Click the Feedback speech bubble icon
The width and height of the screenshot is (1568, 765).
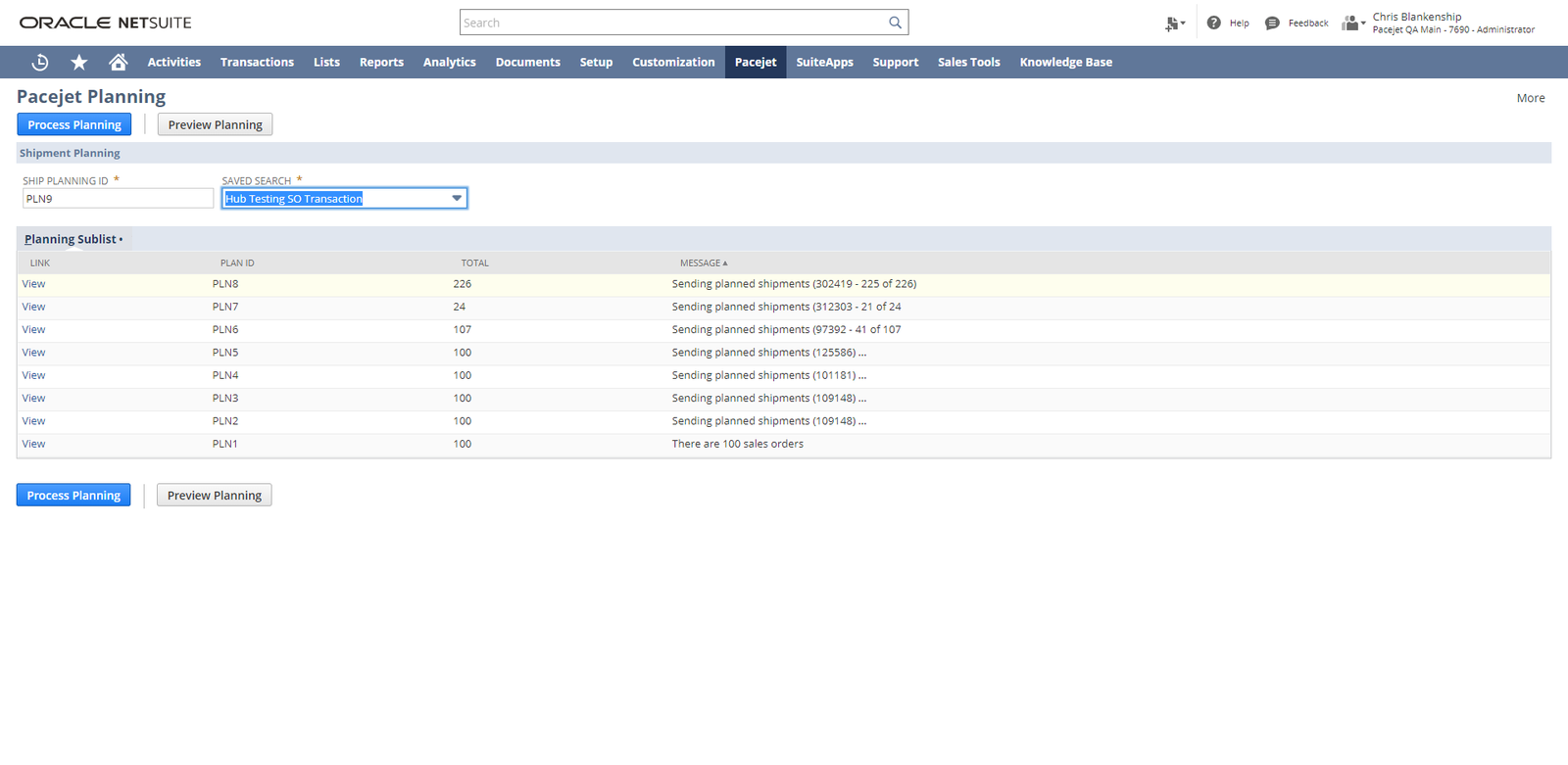(x=1272, y=23)
